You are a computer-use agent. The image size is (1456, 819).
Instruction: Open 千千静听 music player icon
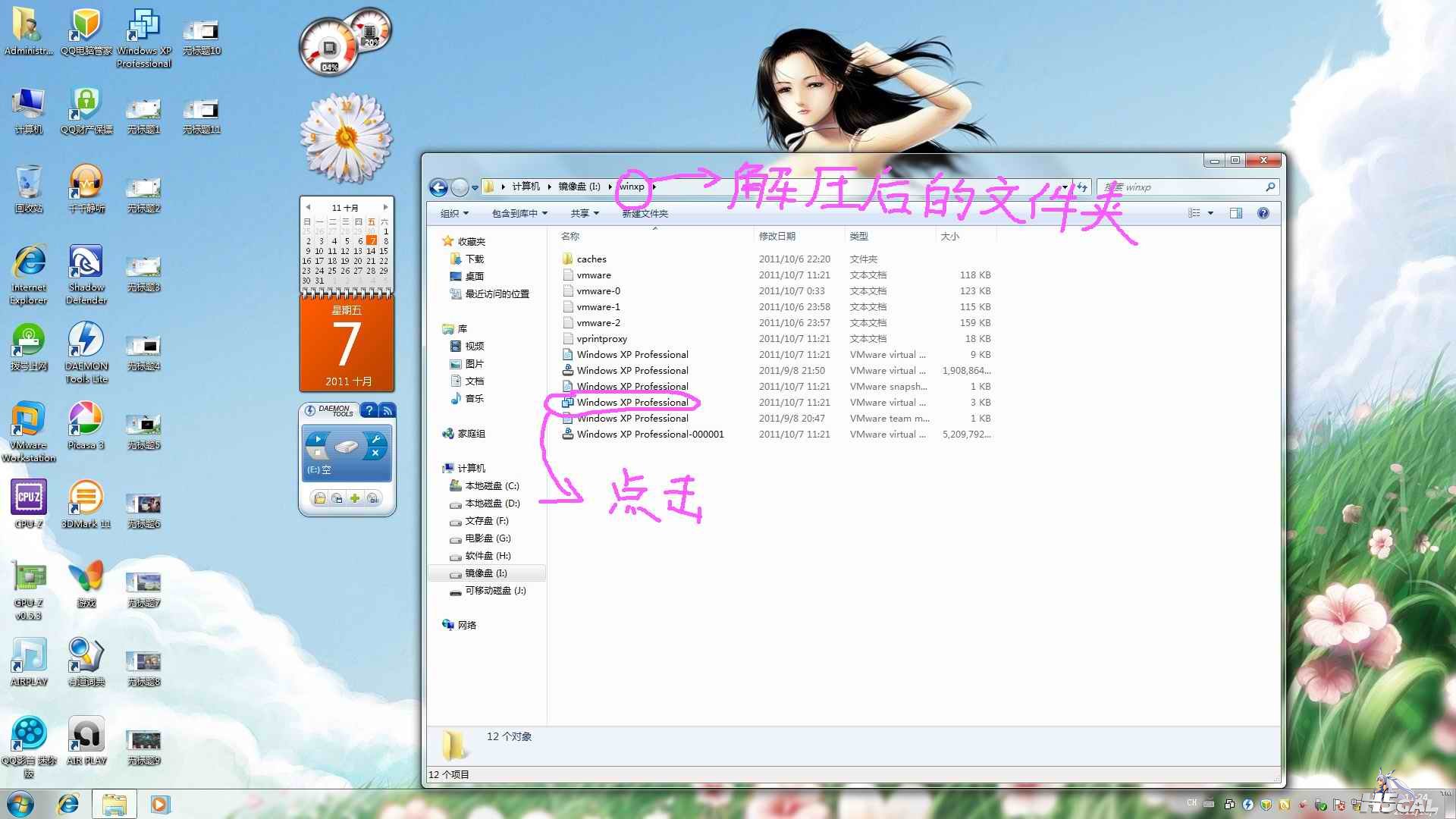[x=86, y=189]
